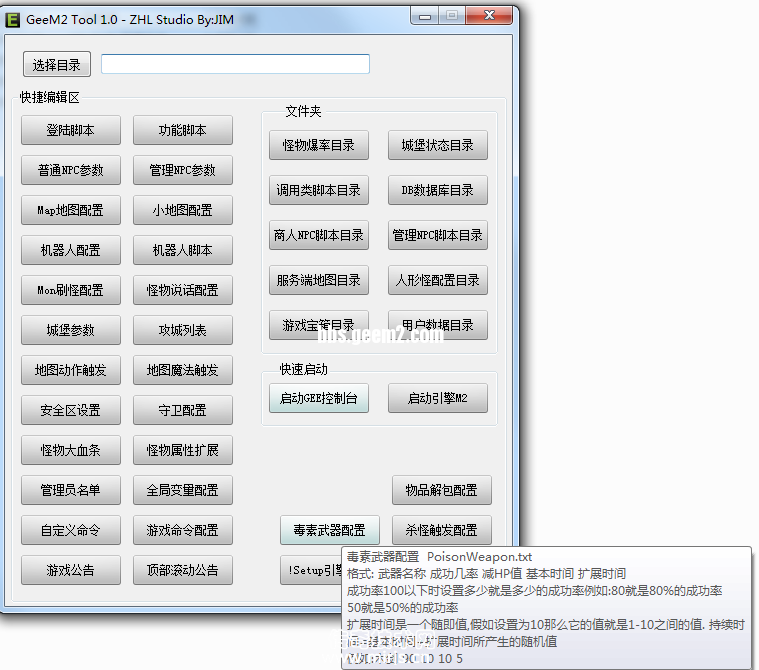759x670 pixels.
Task: Open the 用户数据目录 folder
Action: [x=438, y=325]
